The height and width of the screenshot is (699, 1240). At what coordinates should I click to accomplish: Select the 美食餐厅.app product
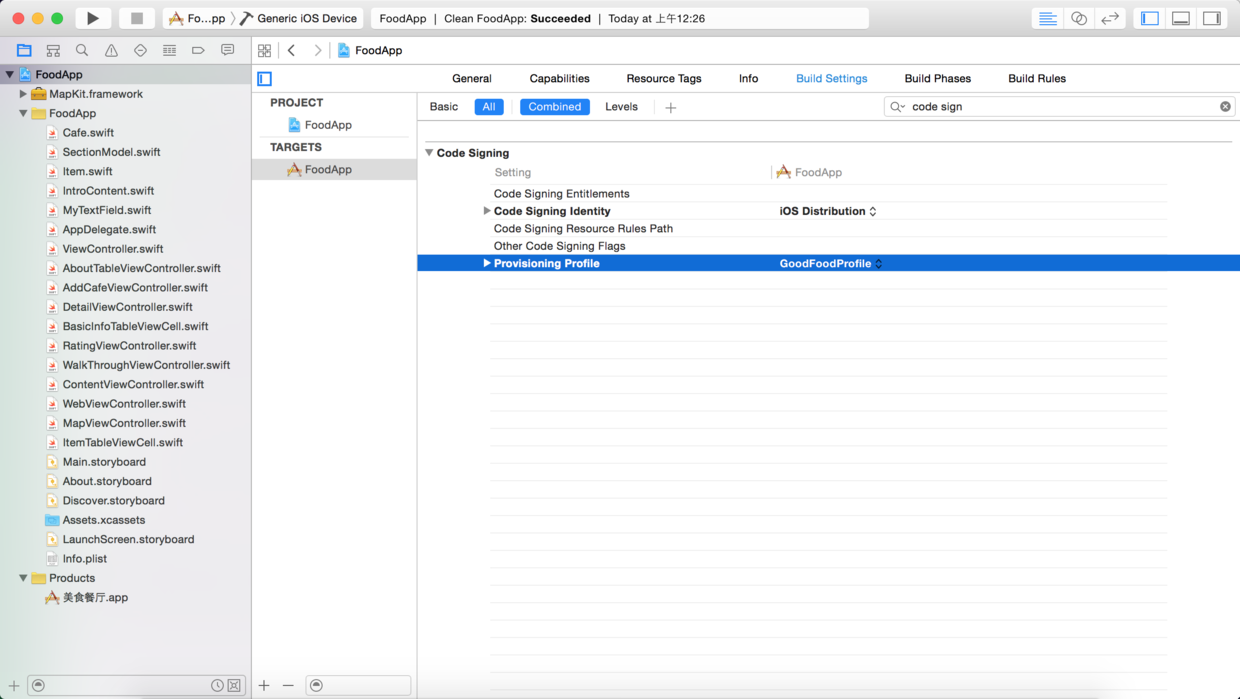95,597
